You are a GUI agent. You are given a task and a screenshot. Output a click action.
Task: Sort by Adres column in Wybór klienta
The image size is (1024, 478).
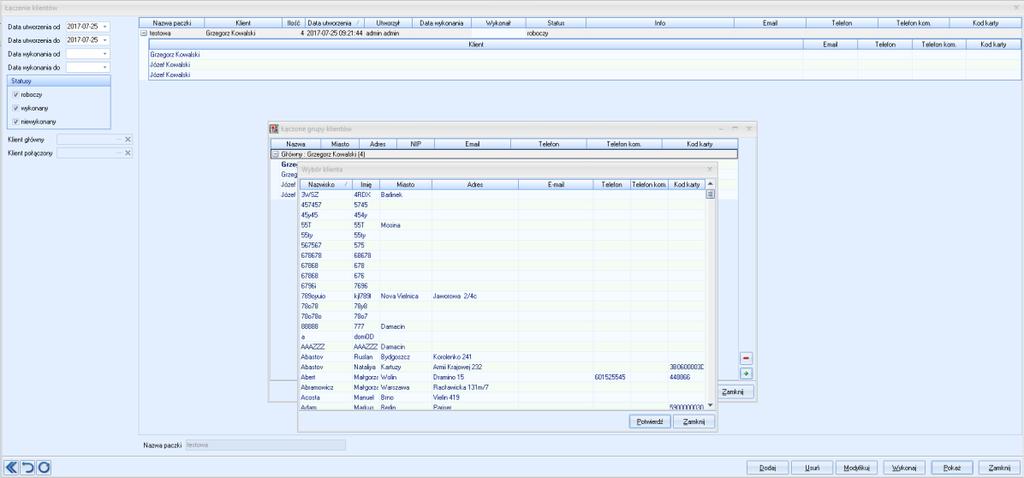pyautogui.click(x=475, y=185)
